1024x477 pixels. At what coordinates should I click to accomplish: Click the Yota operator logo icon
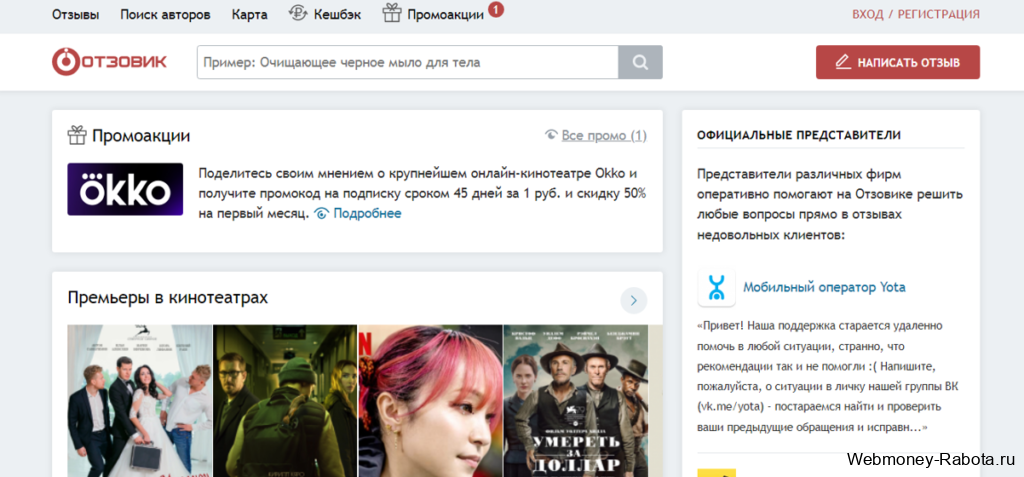tap(716, 287)
